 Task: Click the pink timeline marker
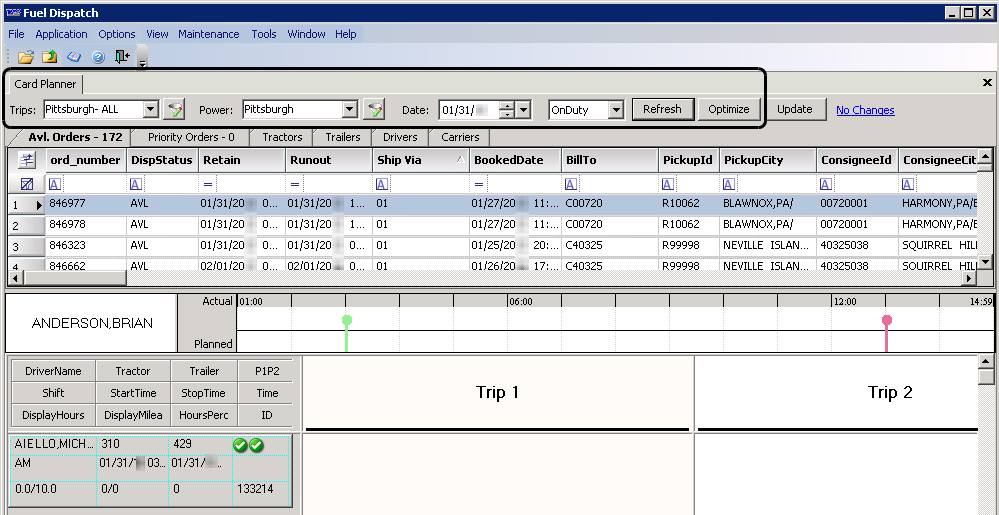[886, 321]
